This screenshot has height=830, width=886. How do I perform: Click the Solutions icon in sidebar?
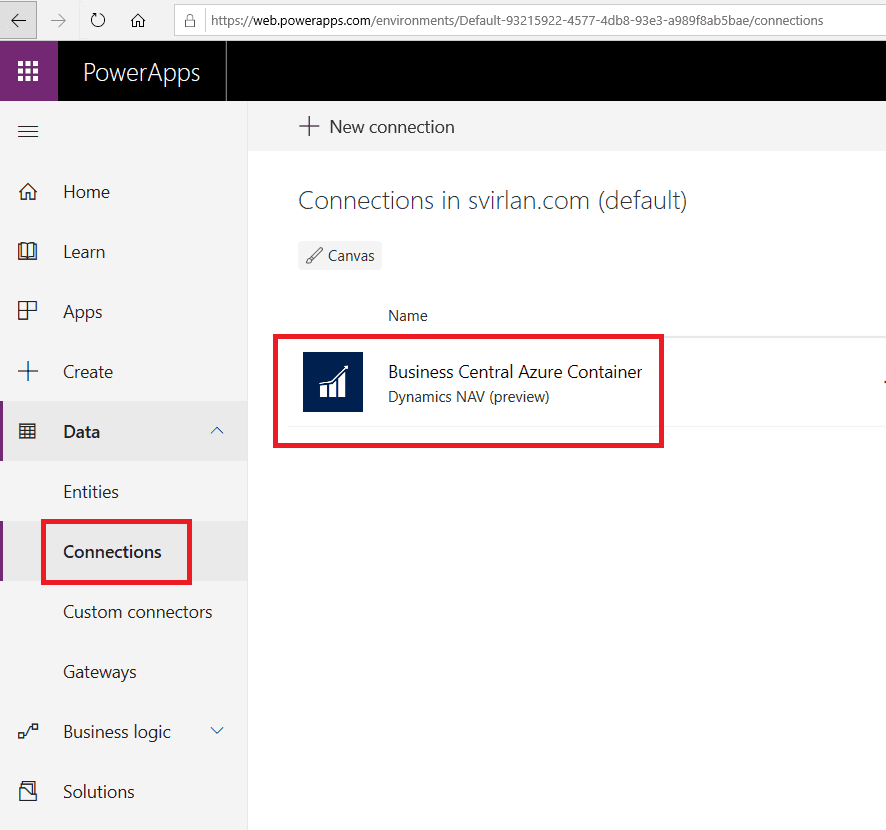click(x=28, y=791)
